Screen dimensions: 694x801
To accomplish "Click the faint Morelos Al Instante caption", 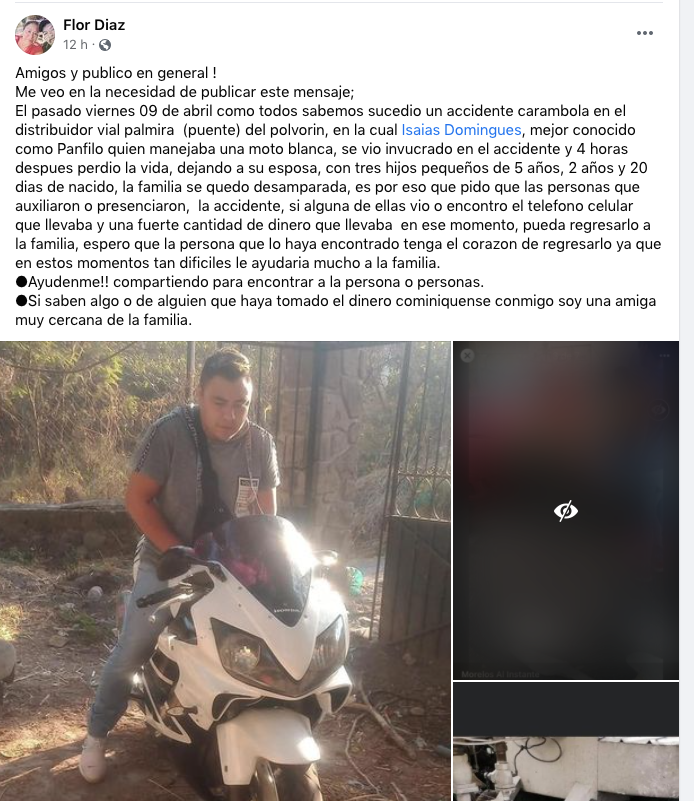I will [x=500, y=674].
